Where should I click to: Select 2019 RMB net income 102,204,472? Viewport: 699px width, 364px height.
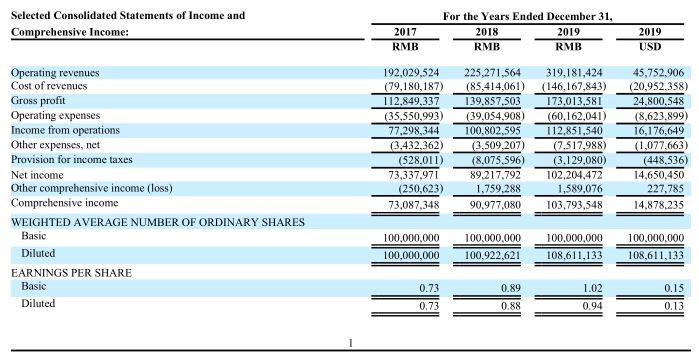[574, 175]
